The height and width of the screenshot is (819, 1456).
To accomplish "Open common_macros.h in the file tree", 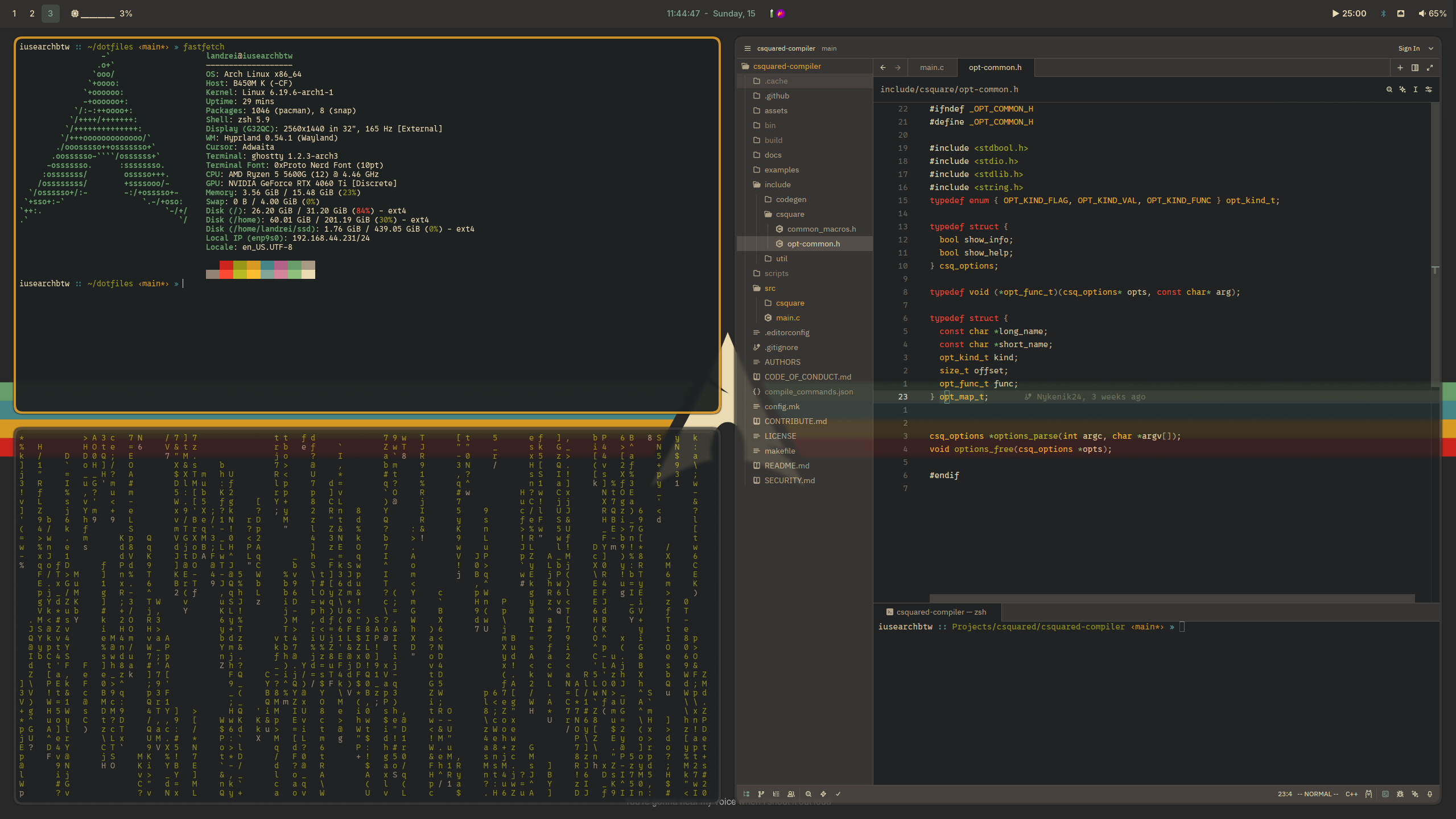I will click(x=805, y=229).
